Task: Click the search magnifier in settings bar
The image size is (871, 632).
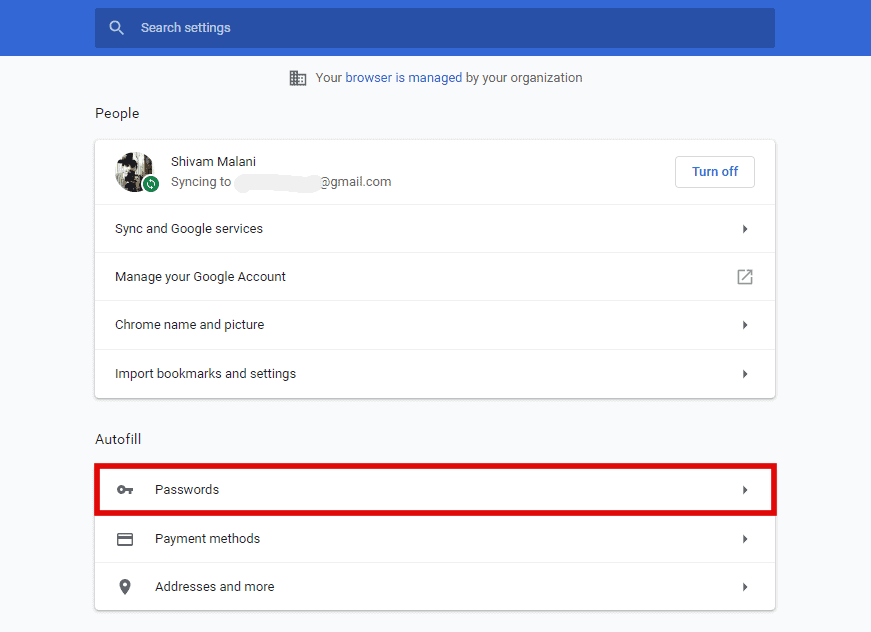Action: point(117,27)
